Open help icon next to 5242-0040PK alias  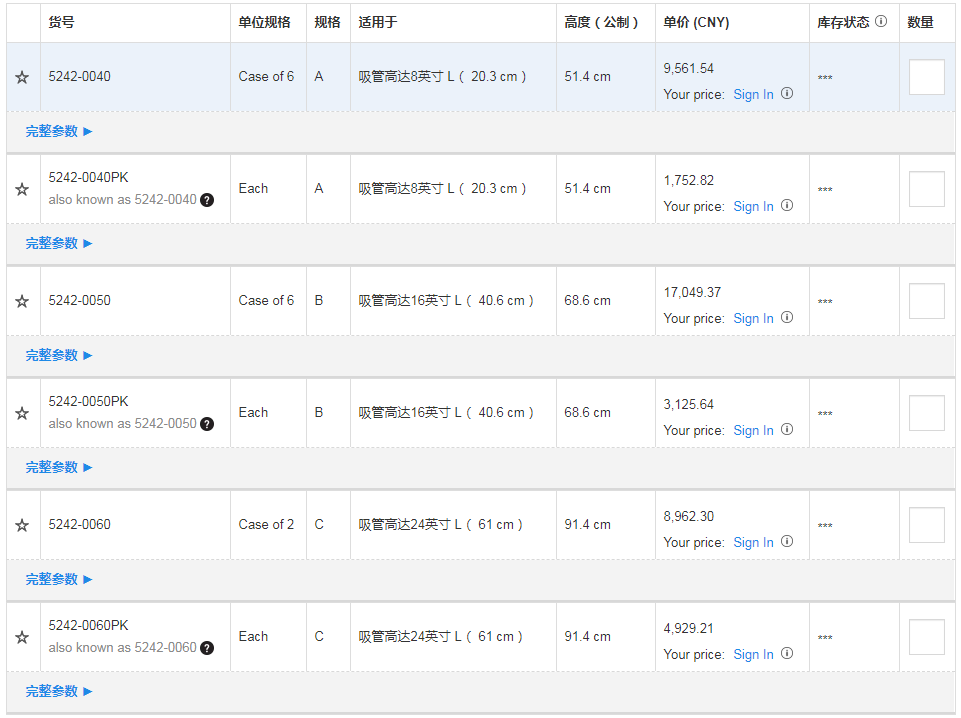click(207, 200)
